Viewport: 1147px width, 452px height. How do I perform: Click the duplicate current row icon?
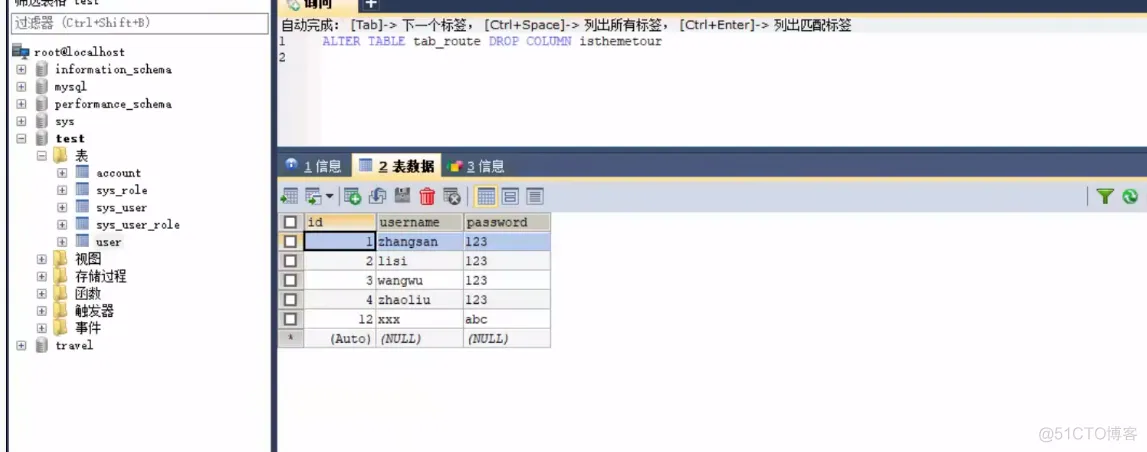tap(377, 196)
